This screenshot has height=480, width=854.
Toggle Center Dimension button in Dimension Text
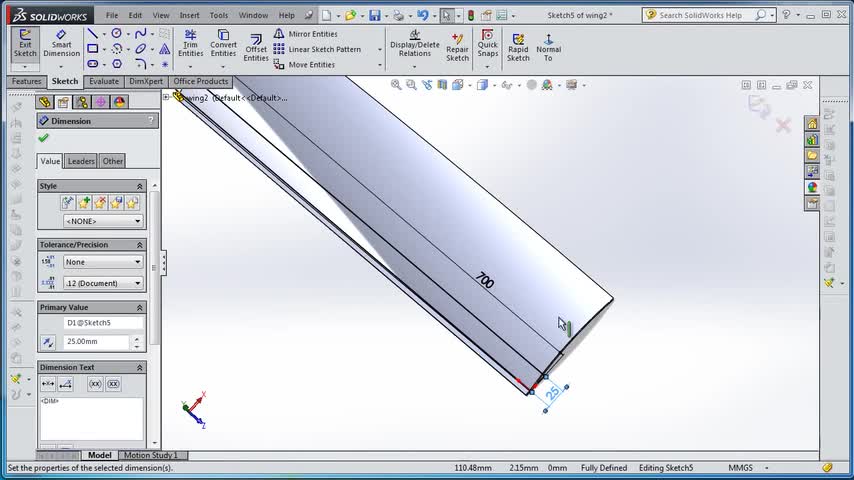pyautogui.click(x=48, y=384)
